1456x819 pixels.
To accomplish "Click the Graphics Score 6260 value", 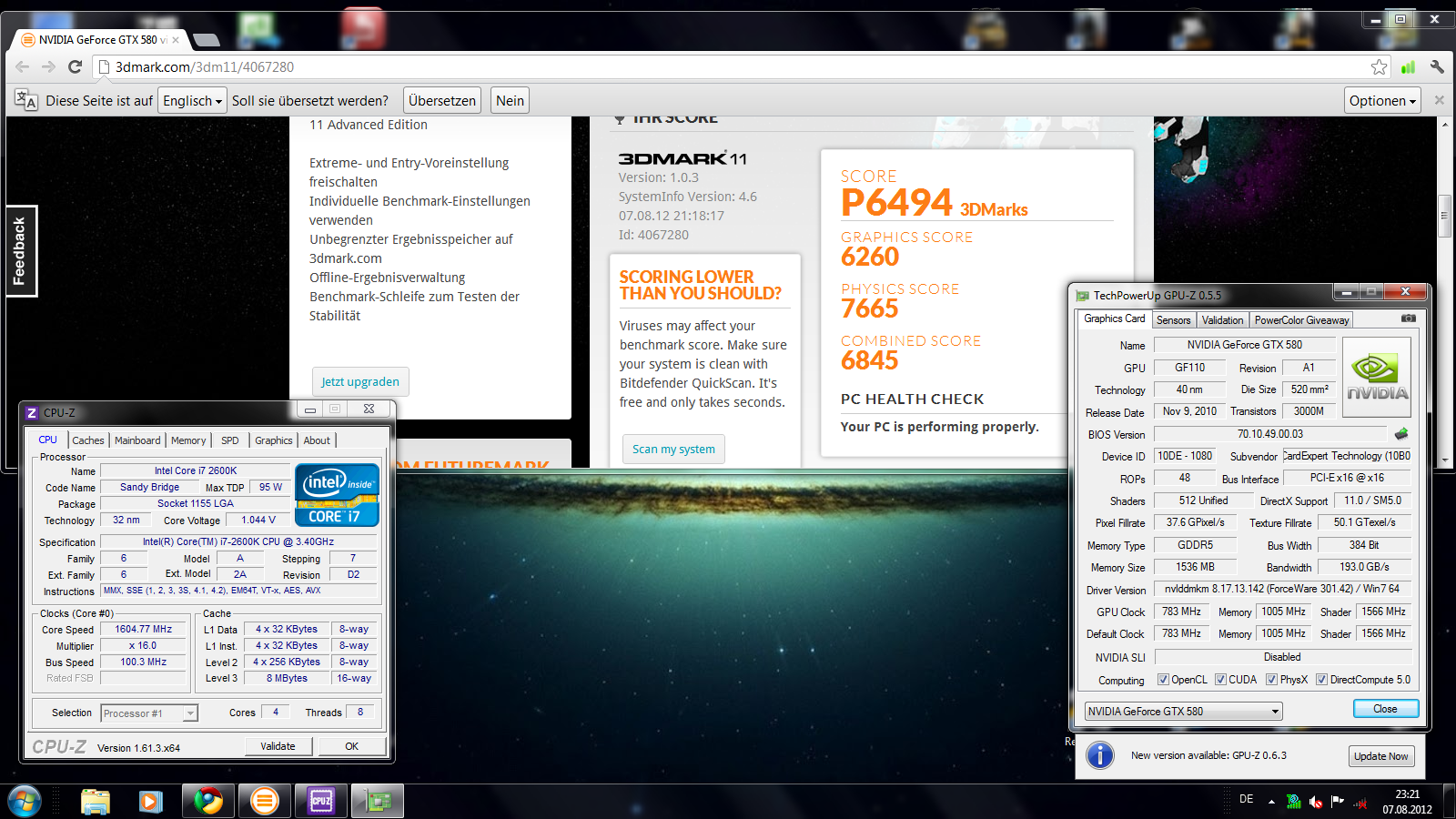I will pos(870,257).
